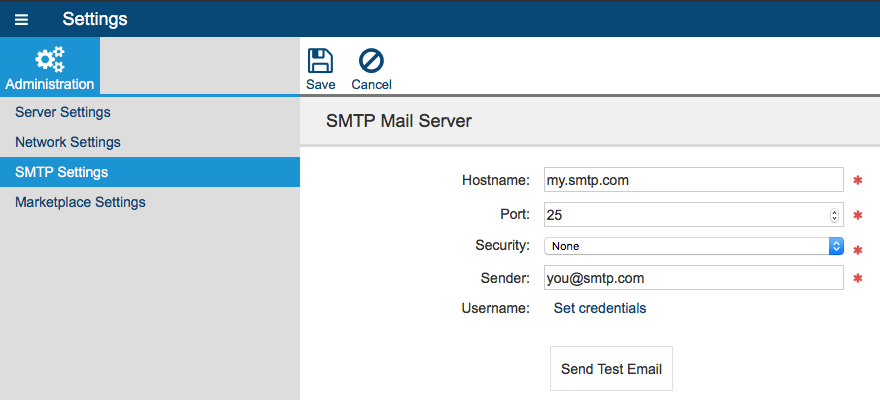Increase the Port value using stepper arrows
Viewport: 880px width, 400px height.
834,212
